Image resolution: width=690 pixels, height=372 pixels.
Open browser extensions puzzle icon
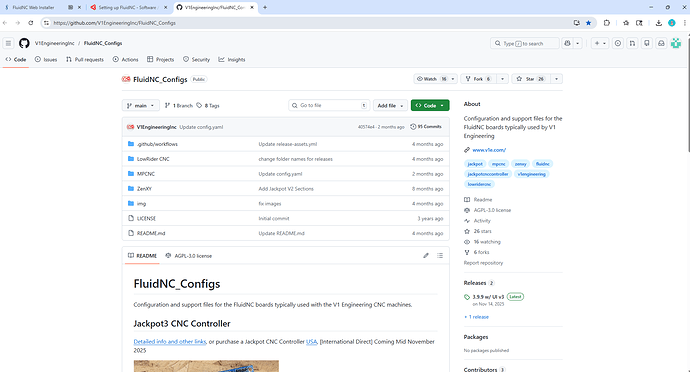click(607, 23)
